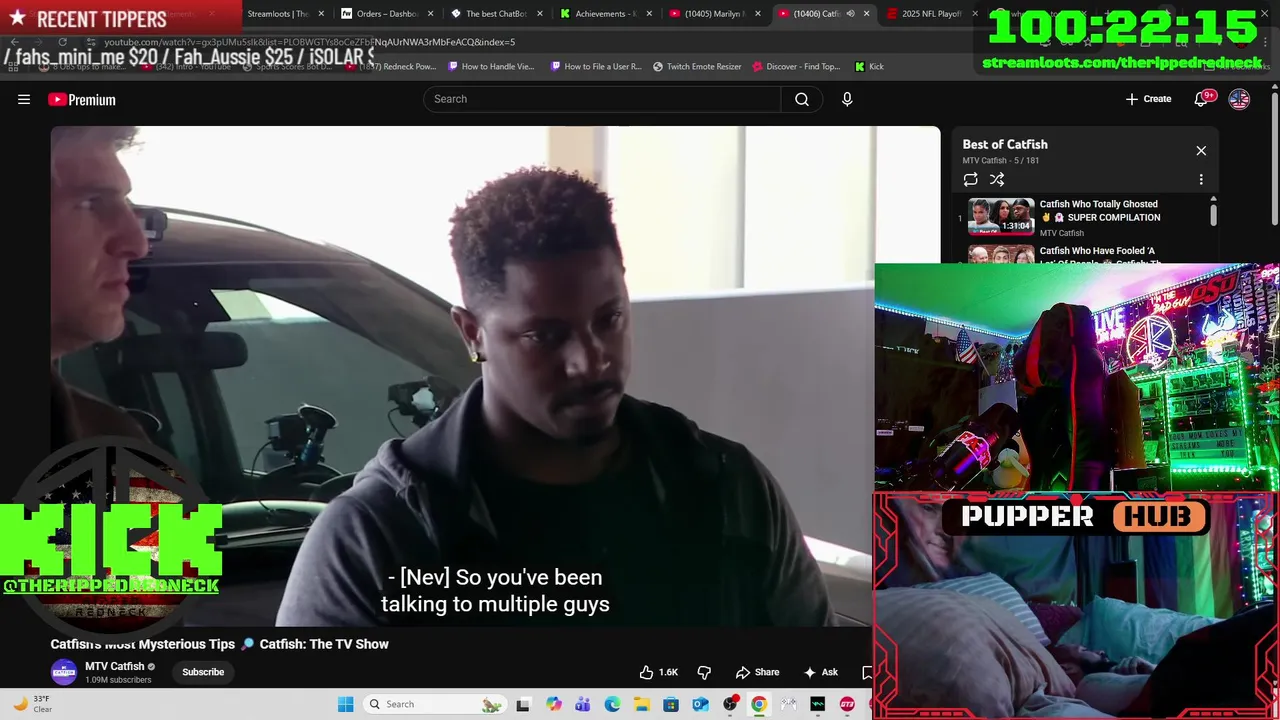The image size is (1280, 720).
Task: Open the account avatar menu
Action: [x=1239, y=99]
